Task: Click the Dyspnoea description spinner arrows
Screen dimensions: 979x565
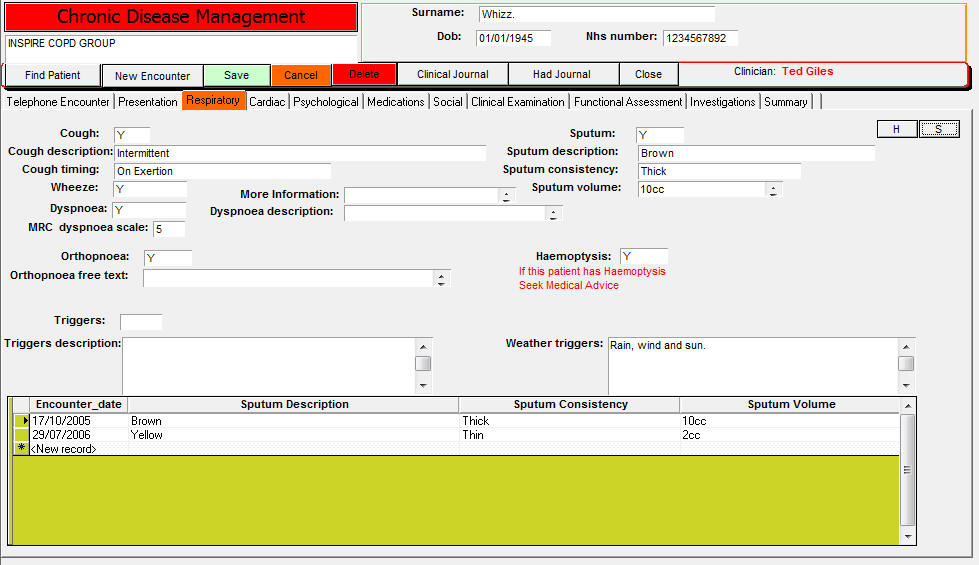Action: click(553, 213)
